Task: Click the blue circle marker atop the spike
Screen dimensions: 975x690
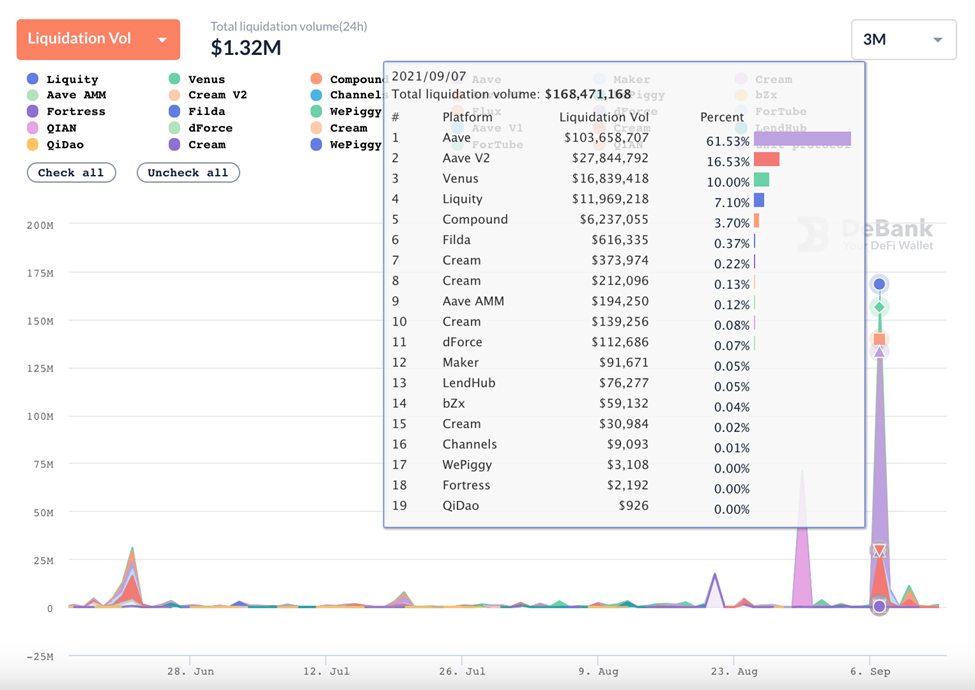Action: coord(879,285)
